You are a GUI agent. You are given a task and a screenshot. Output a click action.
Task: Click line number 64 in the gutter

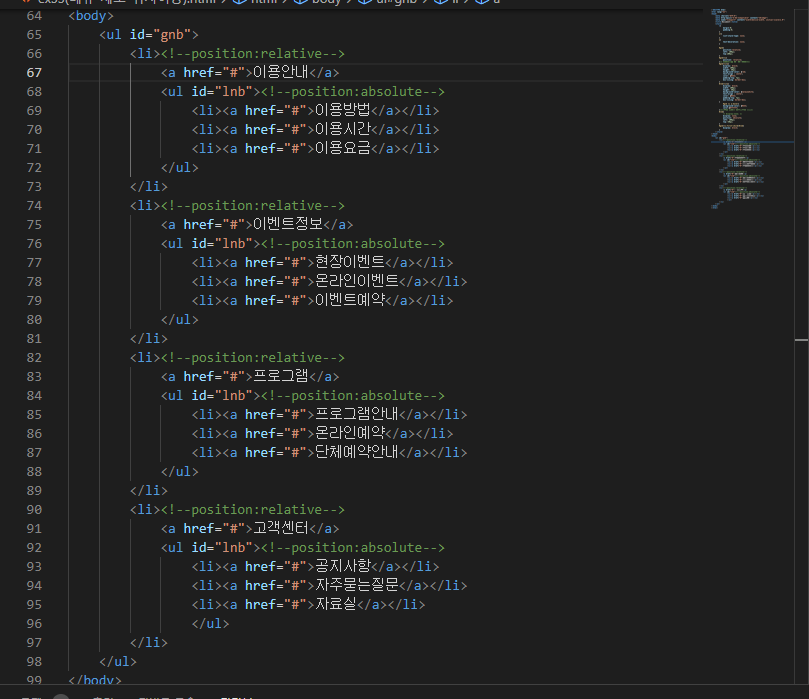tap(34, 16)
